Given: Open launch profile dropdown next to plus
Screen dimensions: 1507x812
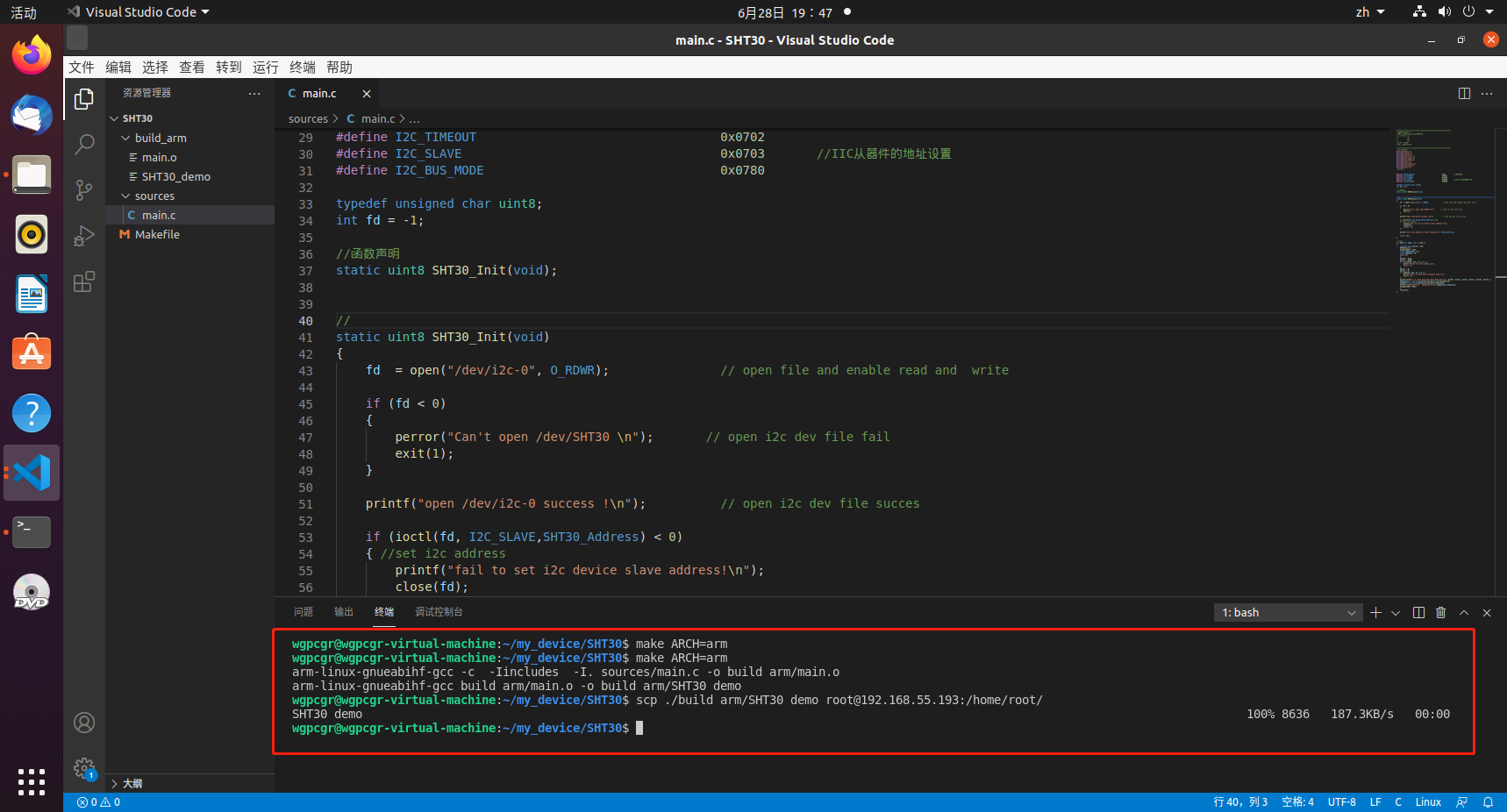Looking at the screenshot, I should point(1396,613).
